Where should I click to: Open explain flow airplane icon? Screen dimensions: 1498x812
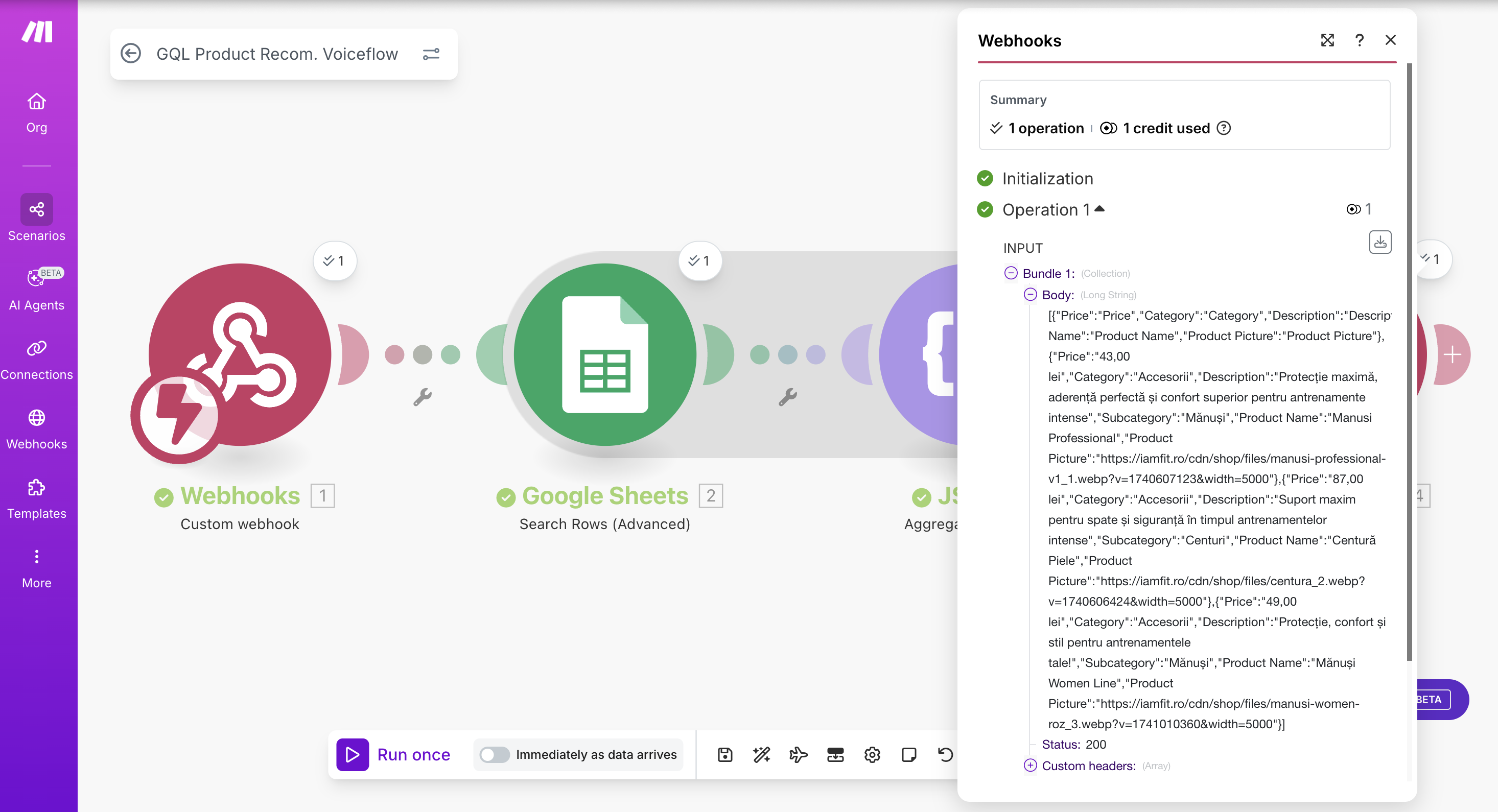799,754
